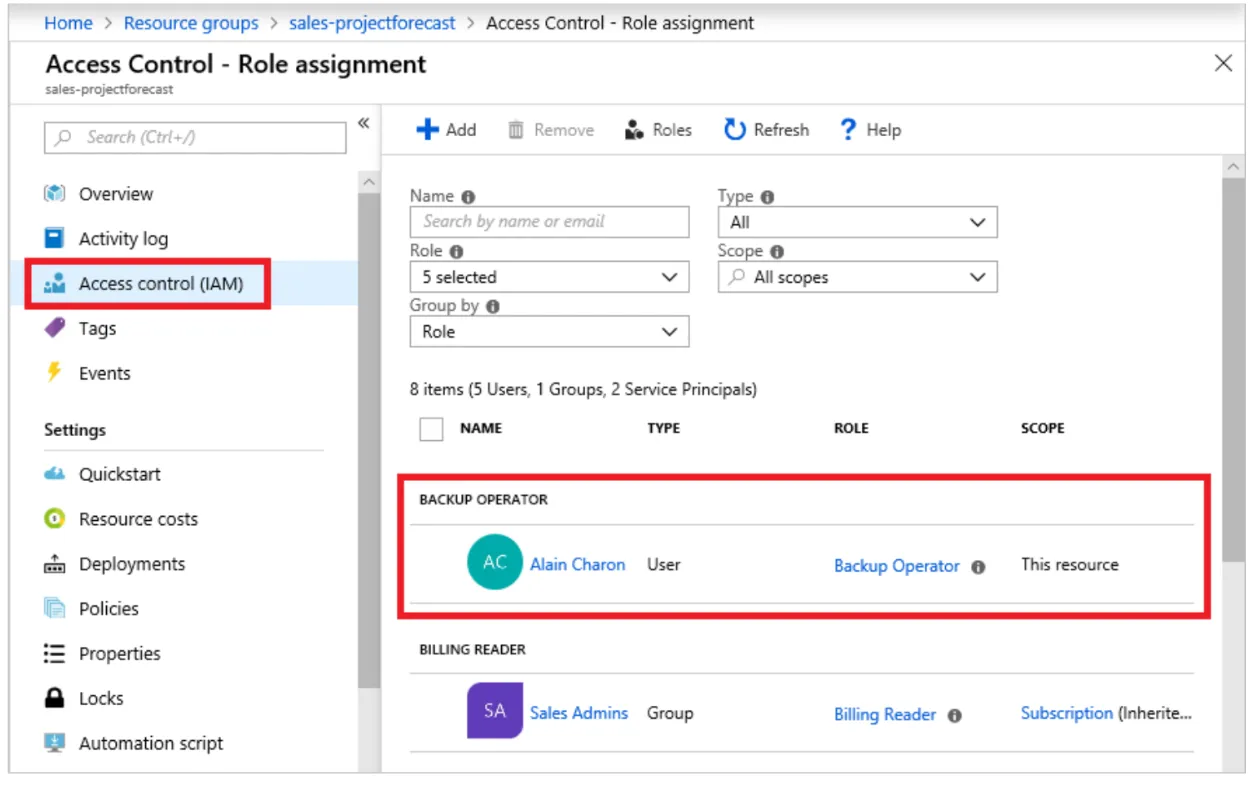This screenshot has height=789, width=1260.
Task: Click the Roles icon in toolbar
Action: [634, 130]
